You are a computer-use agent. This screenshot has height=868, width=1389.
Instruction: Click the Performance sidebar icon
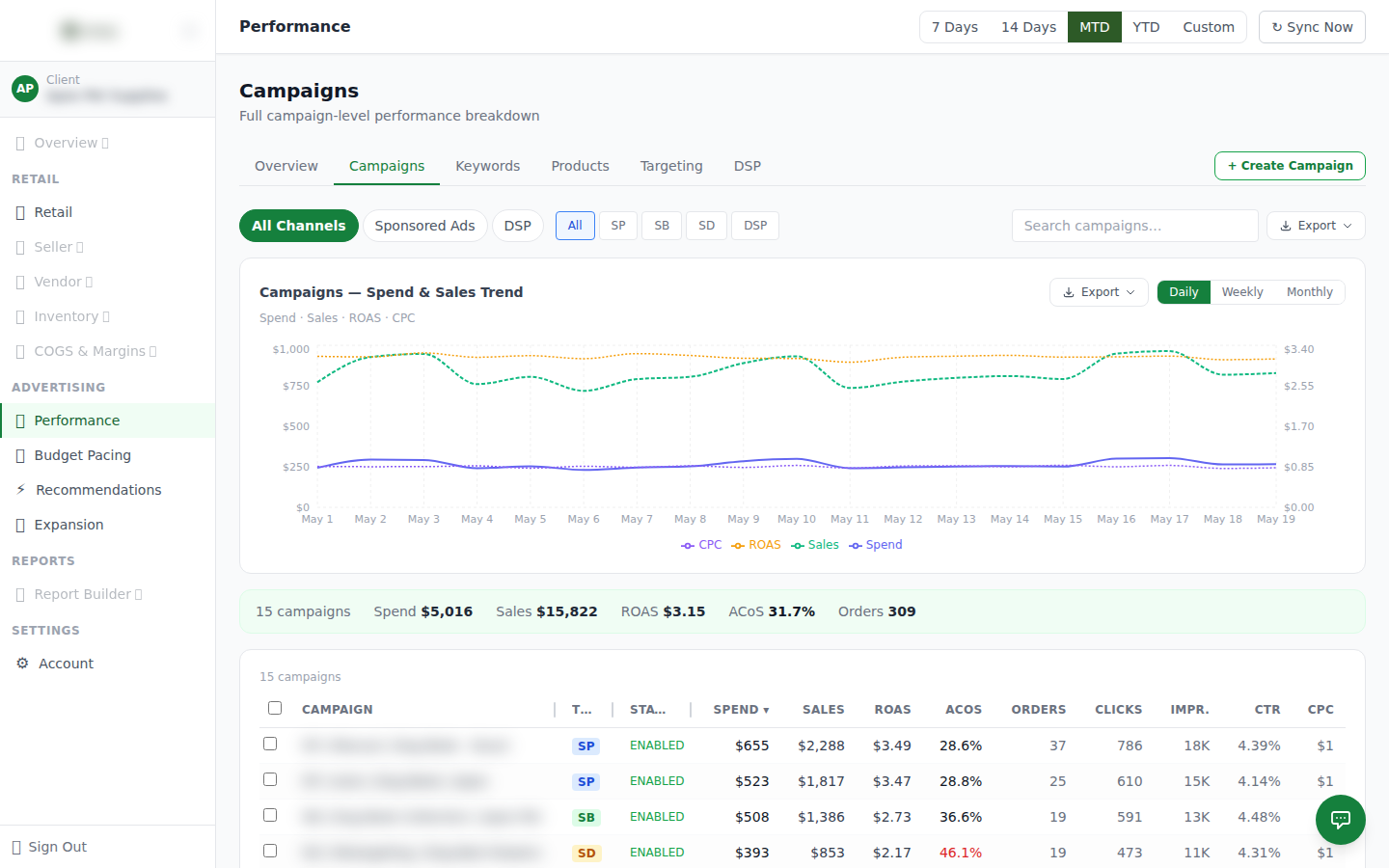point(20,420)
